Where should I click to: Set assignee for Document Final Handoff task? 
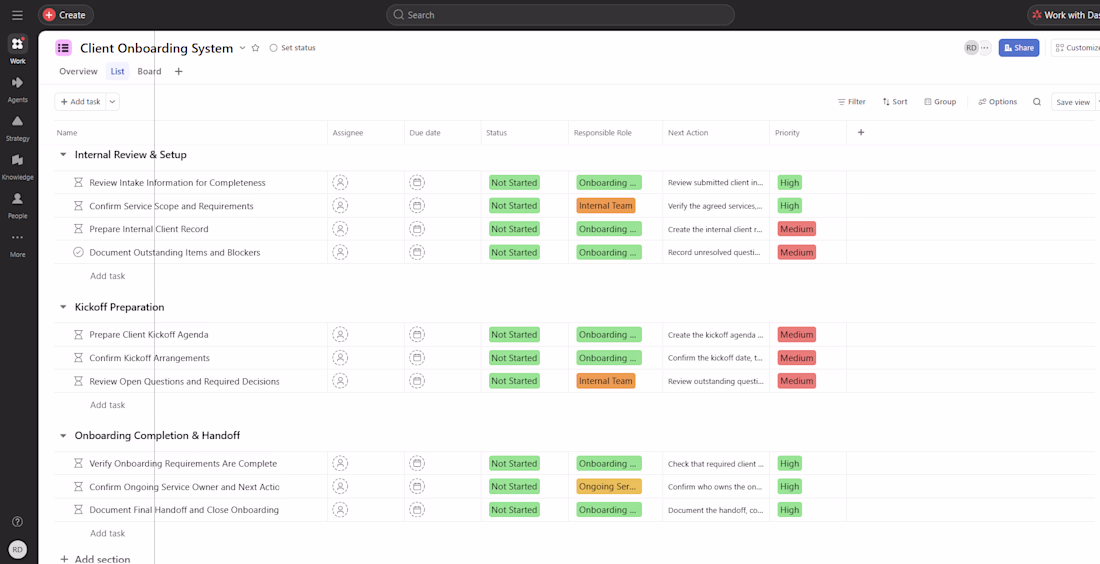340,510
